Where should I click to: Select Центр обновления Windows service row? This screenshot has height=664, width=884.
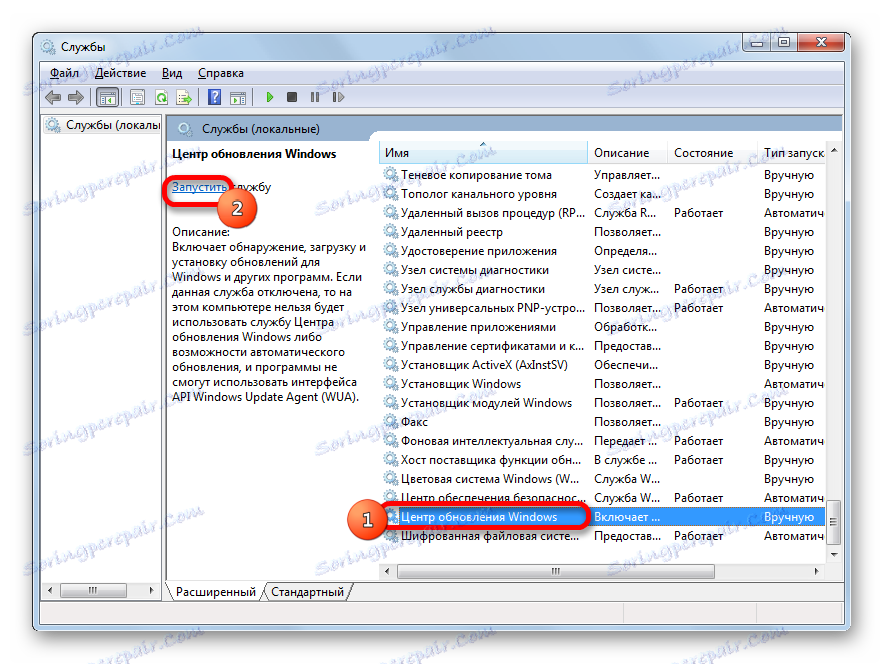[x=603, y=517]
